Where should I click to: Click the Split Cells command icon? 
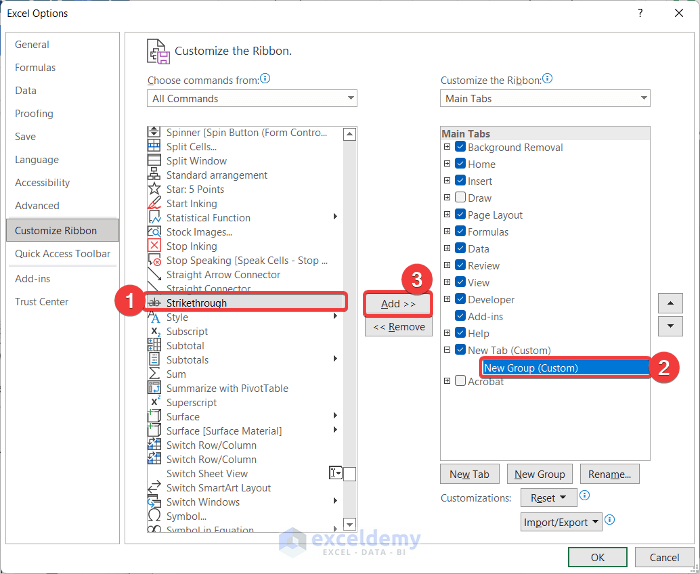point(154,146)
